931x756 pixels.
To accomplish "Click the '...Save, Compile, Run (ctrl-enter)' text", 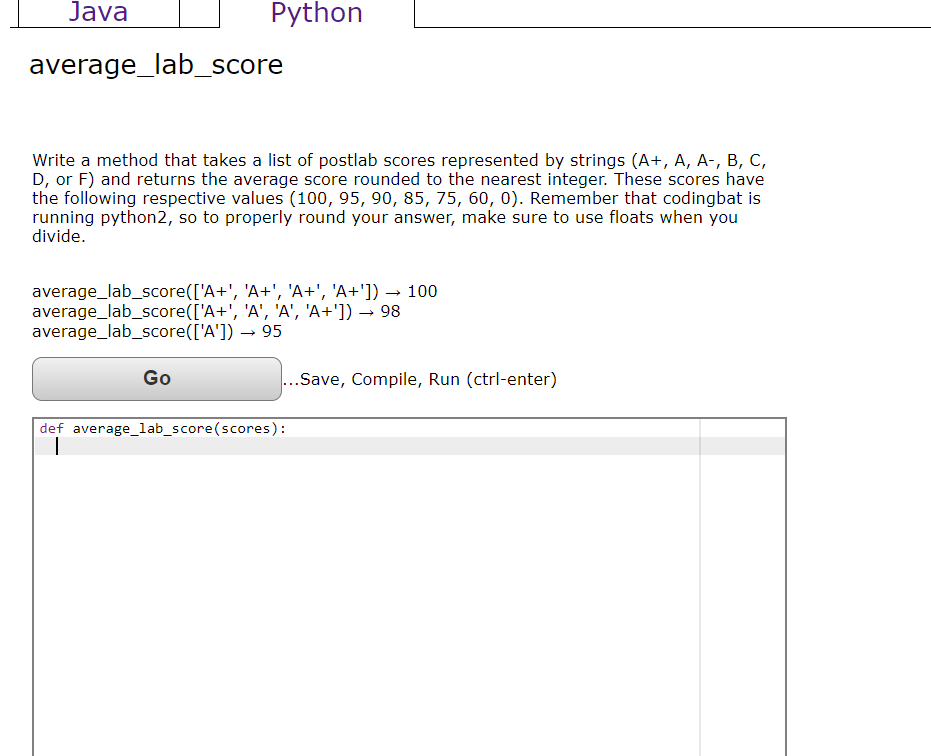I will (420, 379).
